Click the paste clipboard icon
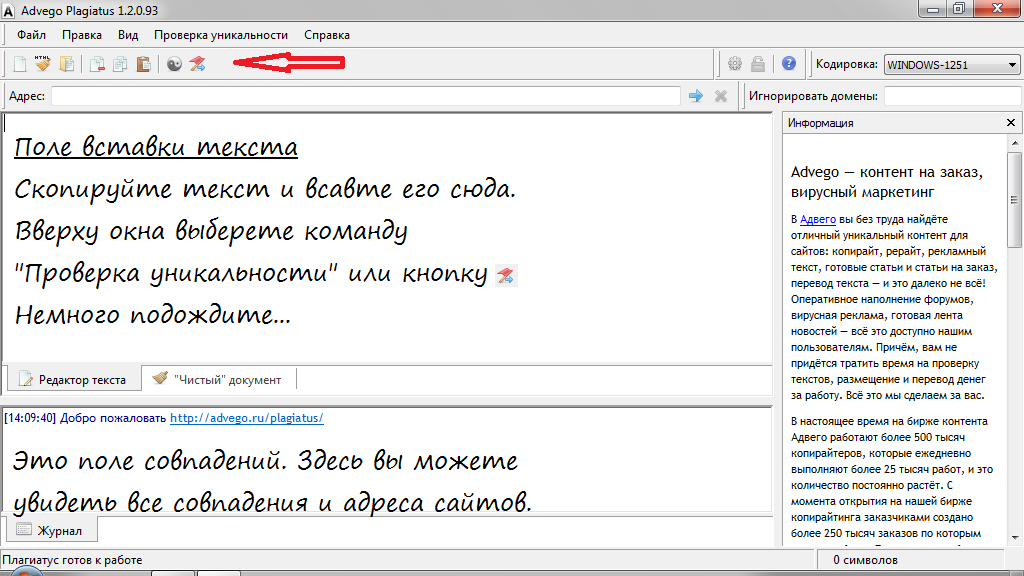1024x576 pixels. (144, 63)
